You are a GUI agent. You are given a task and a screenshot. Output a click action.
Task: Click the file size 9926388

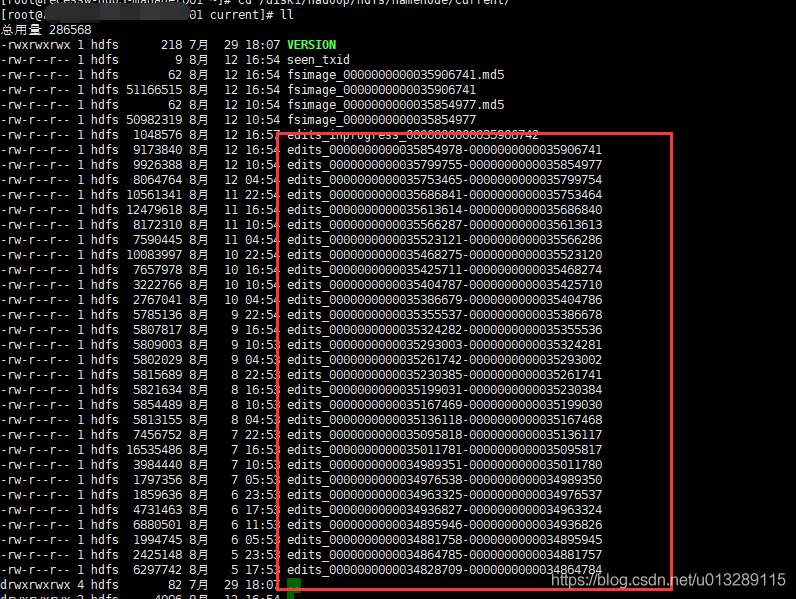157,165
